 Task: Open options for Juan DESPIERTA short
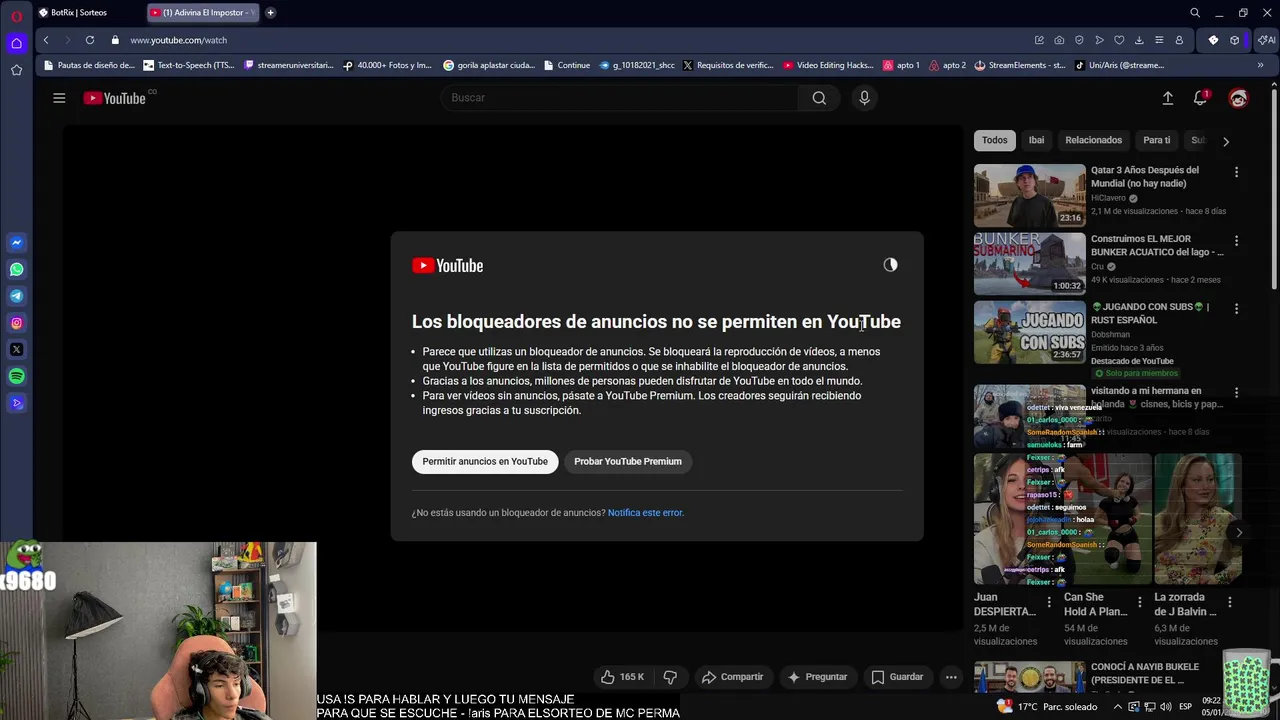[1049, 602]
